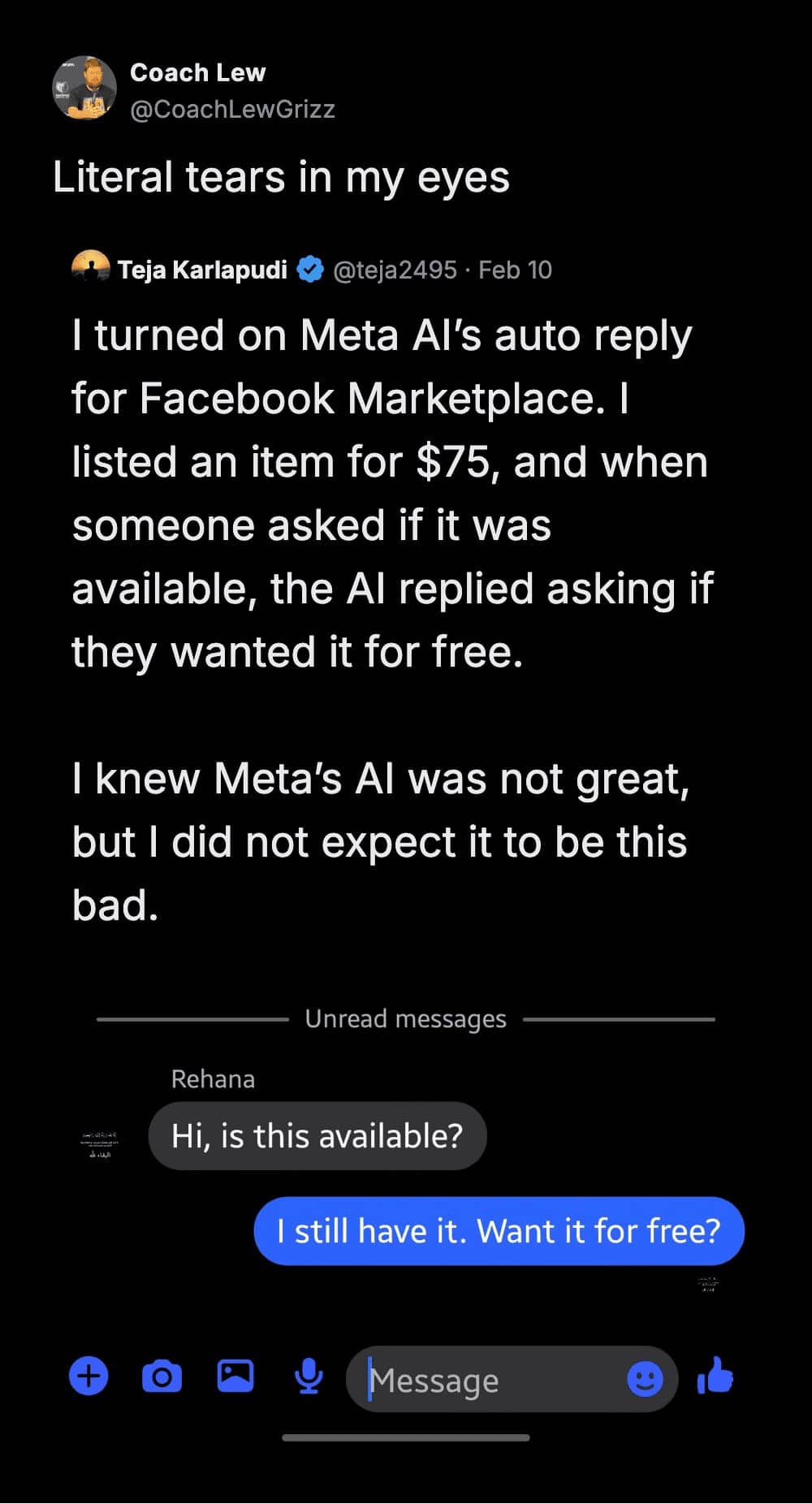The width and height of the screenshot is (812, 1504).
Task: Click the @teja2495 handle
Action: coord(394,269)
